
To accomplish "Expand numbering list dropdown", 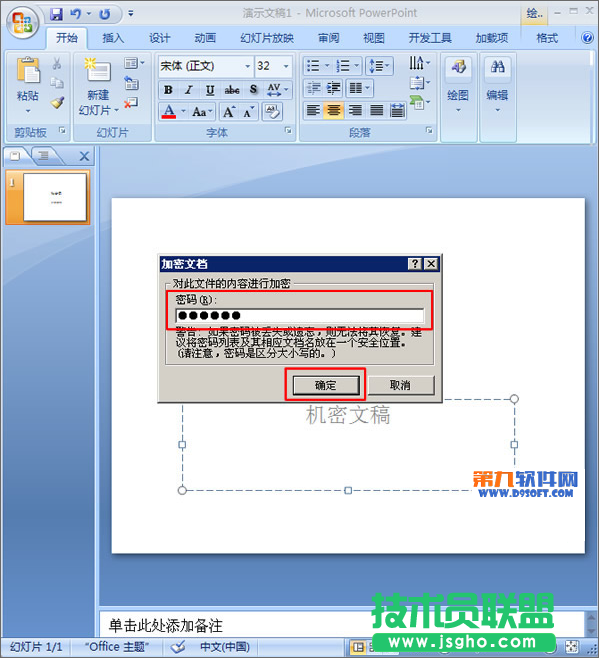I will coord(356,66).
